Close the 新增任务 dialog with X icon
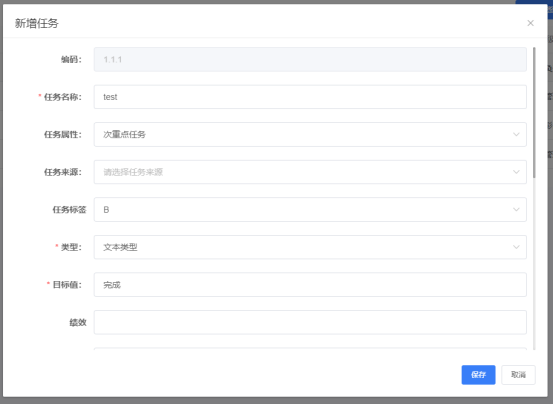The width and height of the screenshot is (553, 404). [530, 23]
